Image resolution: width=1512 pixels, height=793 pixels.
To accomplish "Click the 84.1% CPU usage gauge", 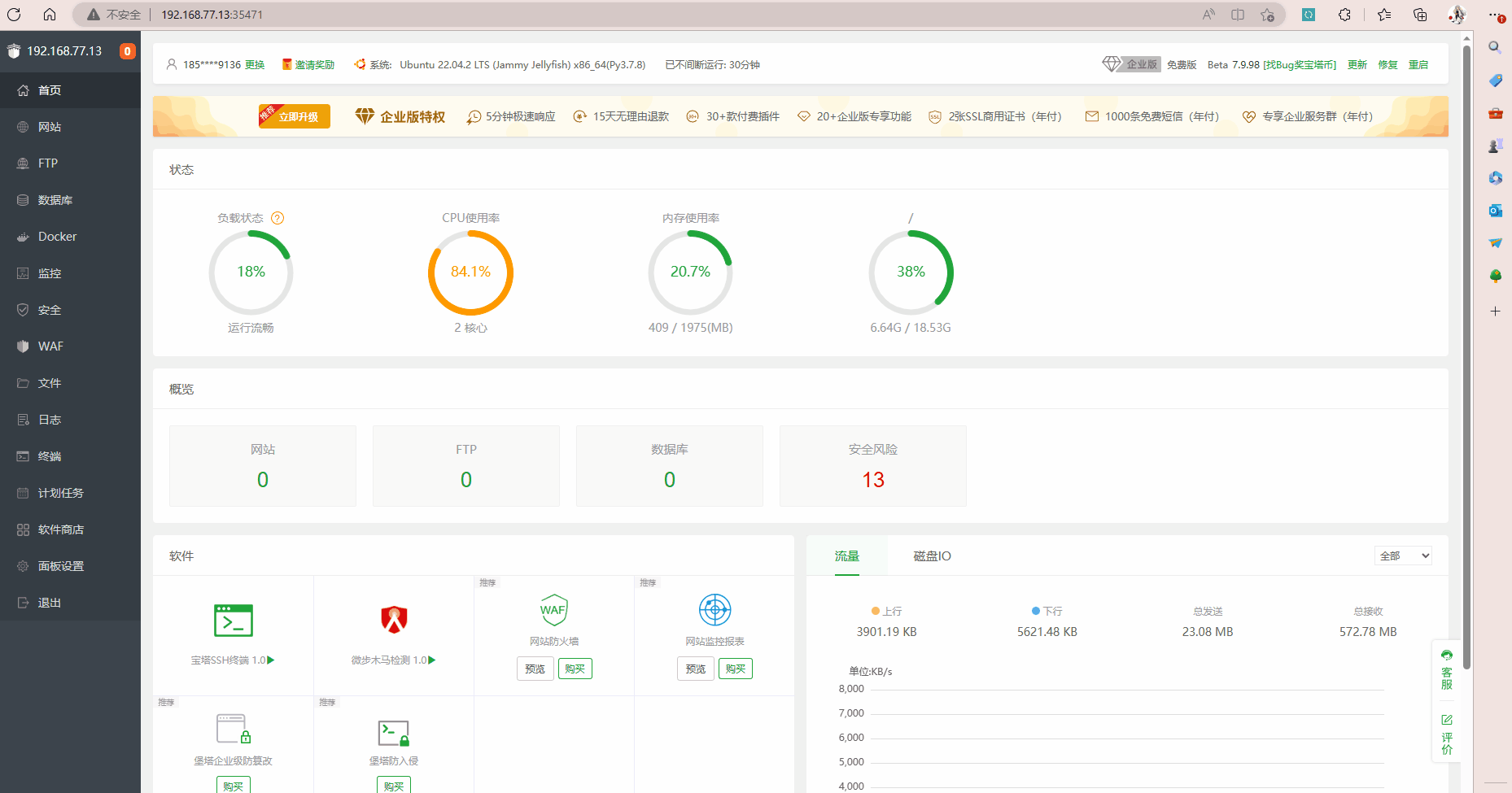I will click(470, 272).
